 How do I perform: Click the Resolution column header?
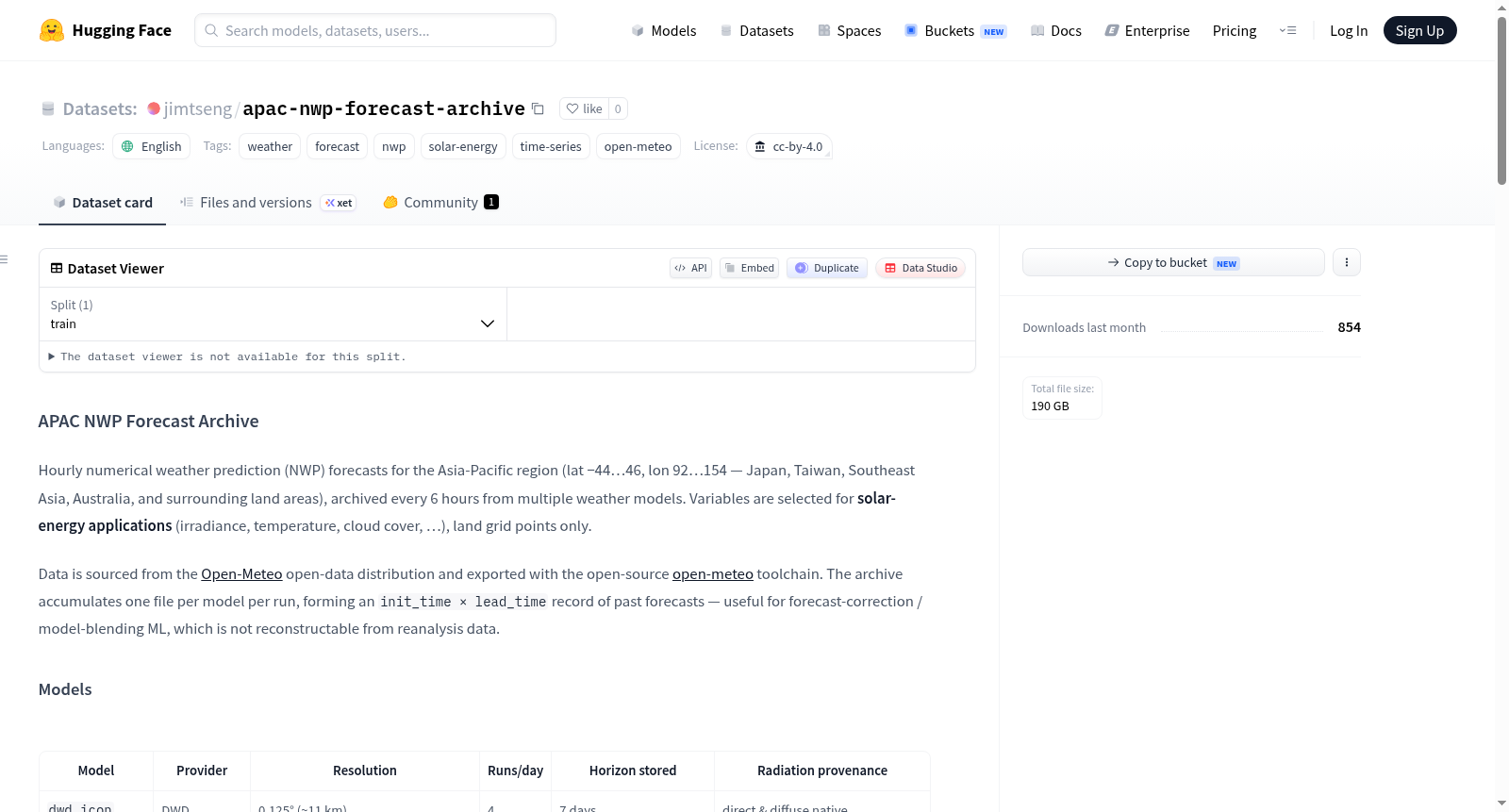[x=365, y=771]
